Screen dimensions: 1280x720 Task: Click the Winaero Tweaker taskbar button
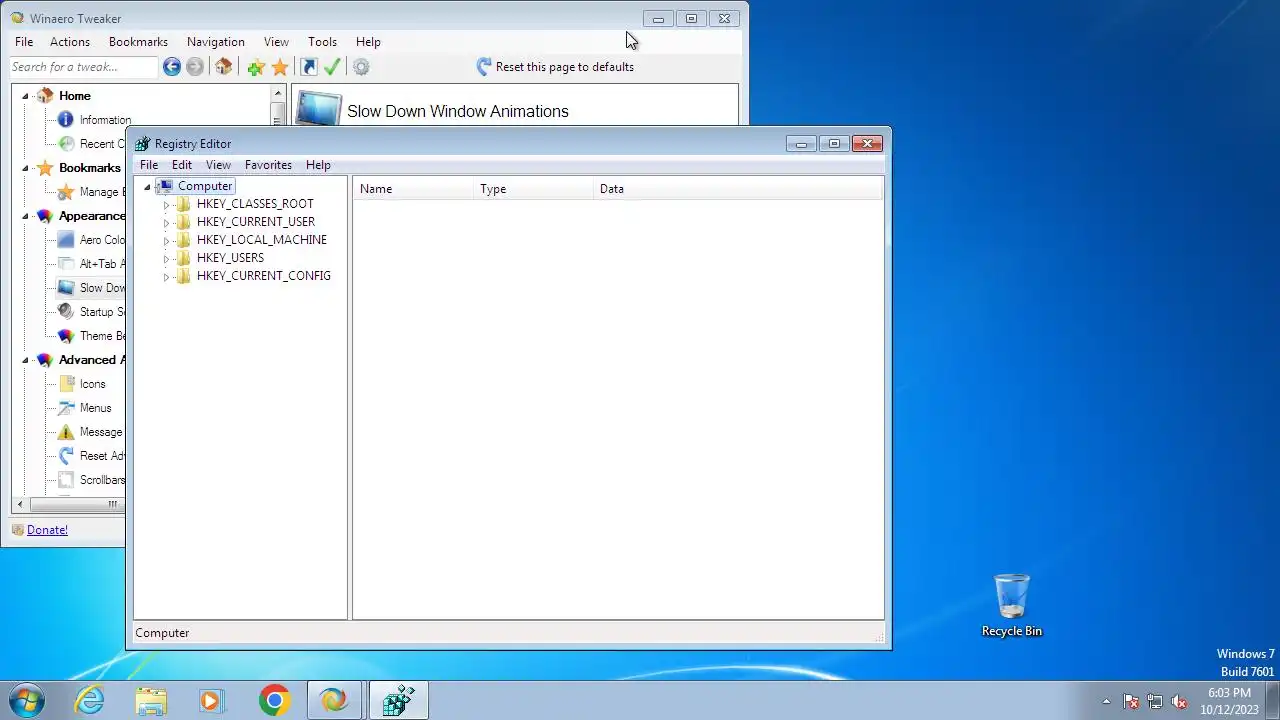(x=335, y=701)
